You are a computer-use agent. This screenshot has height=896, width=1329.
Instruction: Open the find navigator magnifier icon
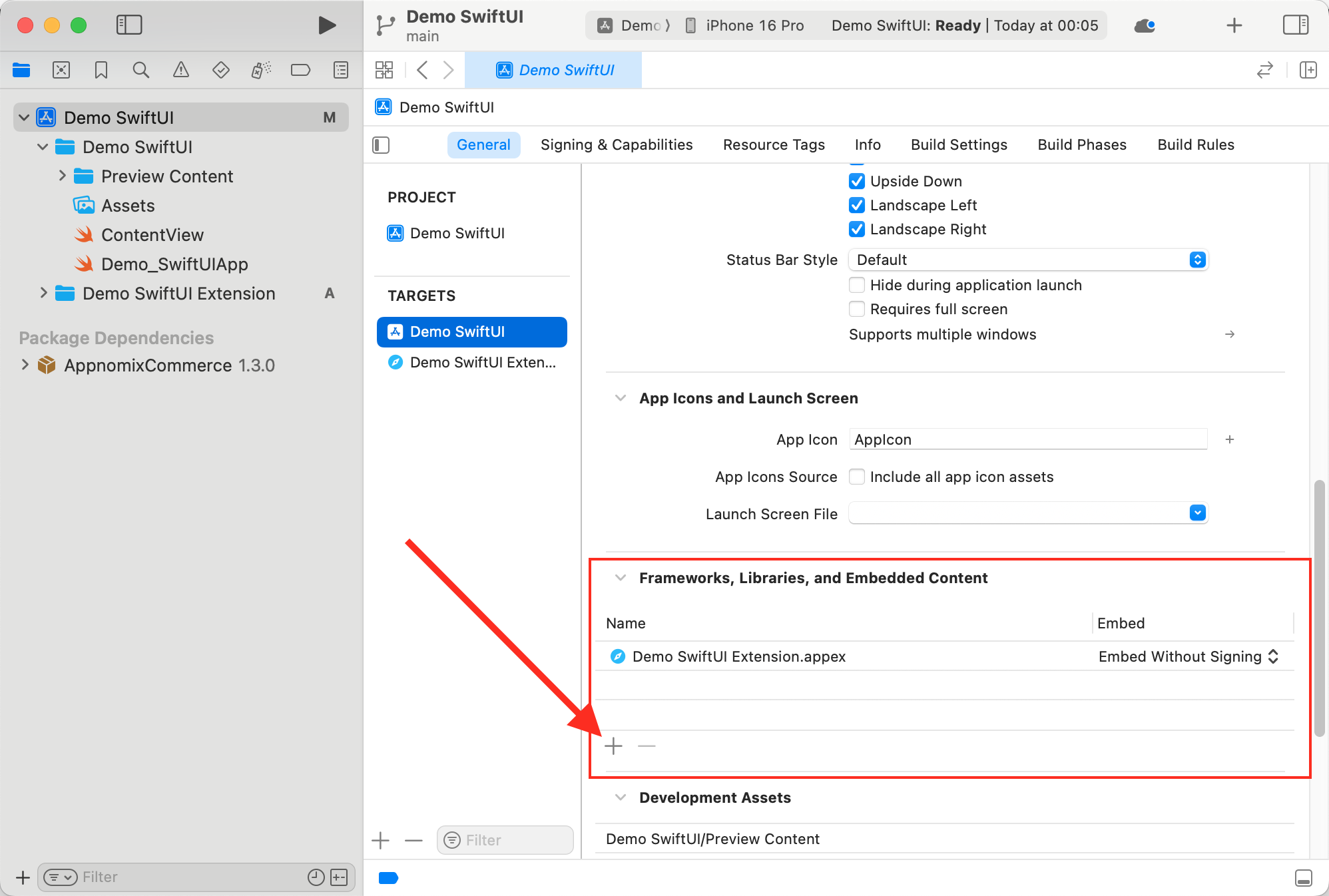(x=140, y=70)
